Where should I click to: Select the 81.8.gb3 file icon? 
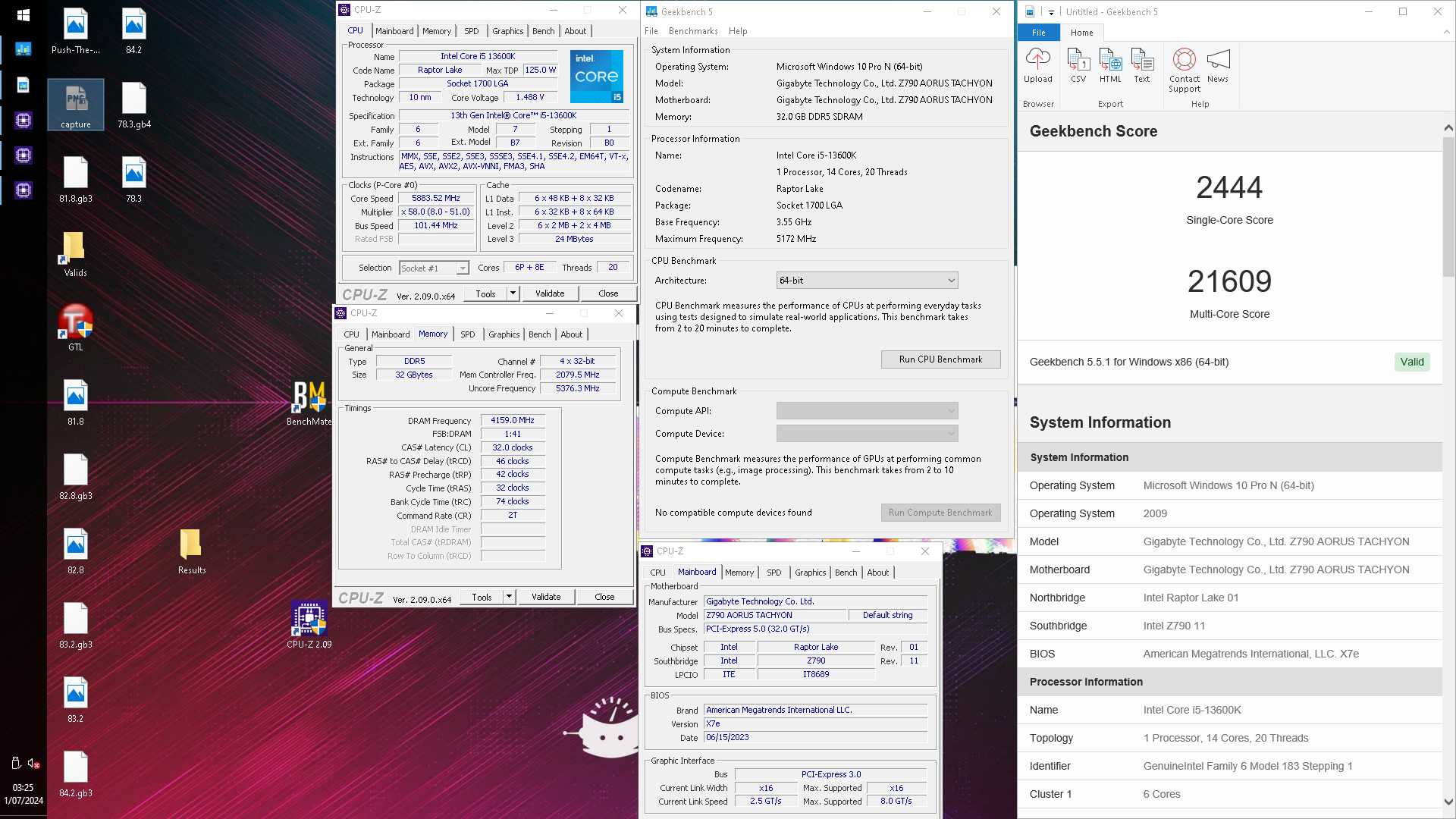[76, 180]
